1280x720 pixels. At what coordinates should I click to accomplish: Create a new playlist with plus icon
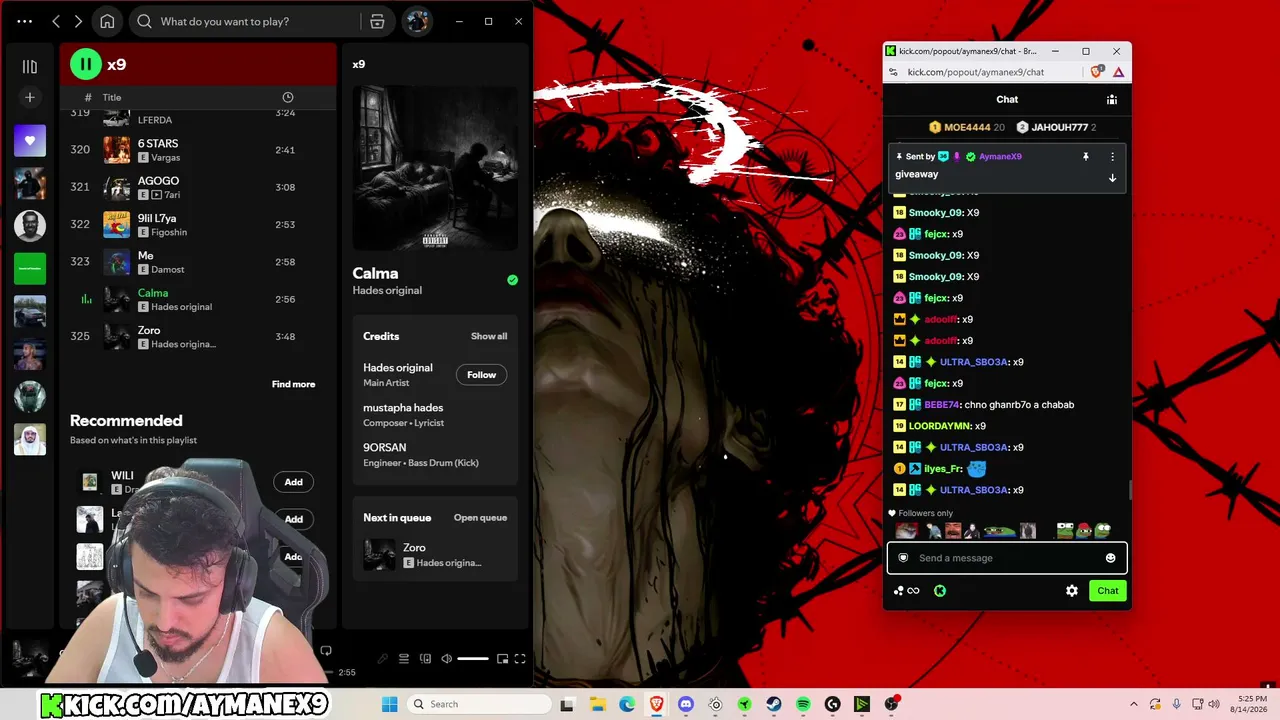[30, 97]
